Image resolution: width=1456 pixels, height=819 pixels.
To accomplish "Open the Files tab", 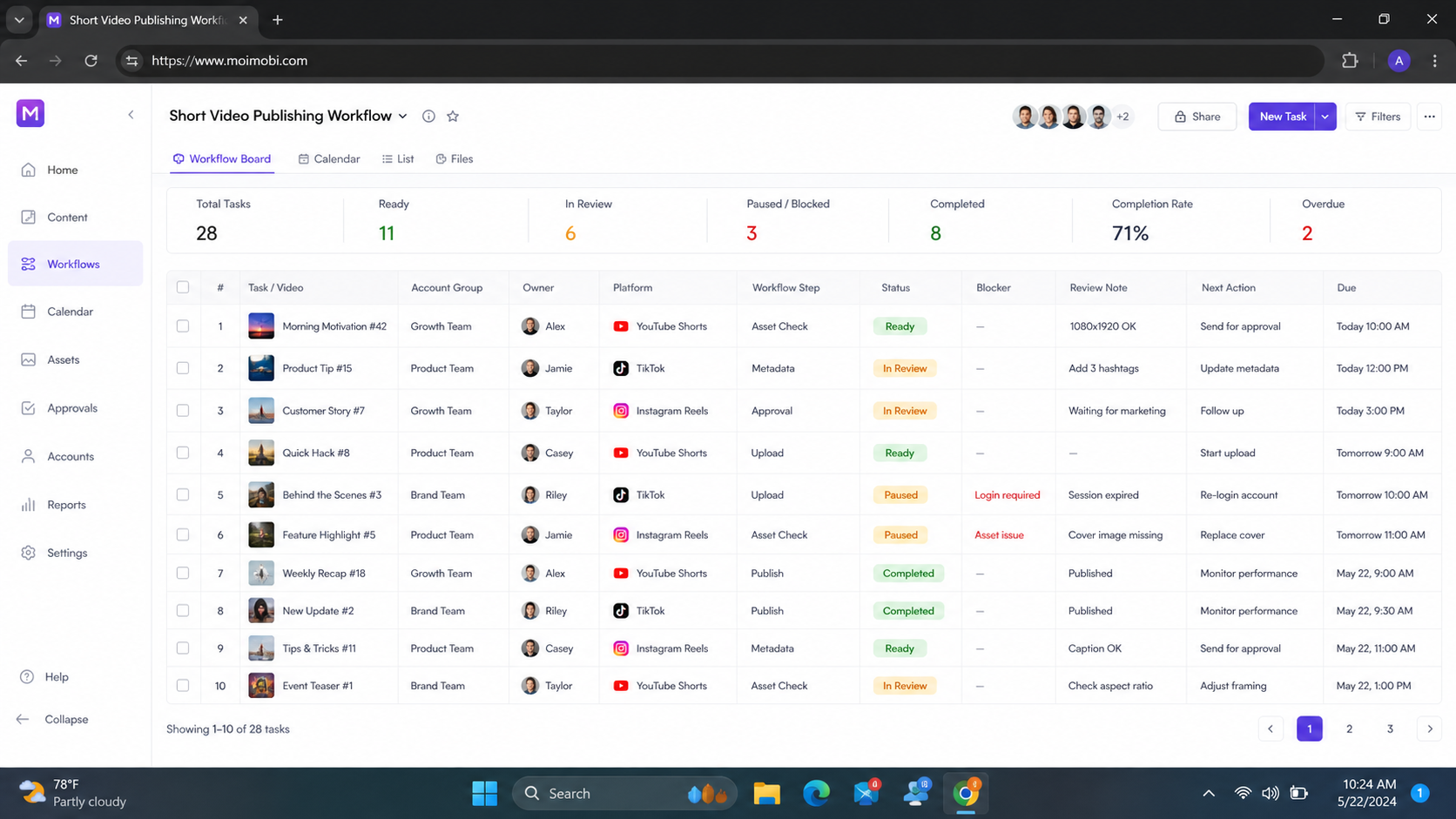I will tap(455, 158).
